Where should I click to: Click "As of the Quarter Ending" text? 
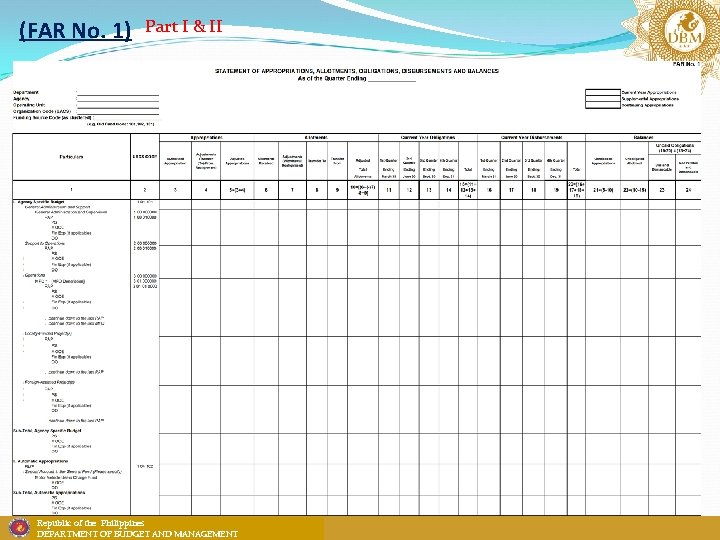pyautogui.click(x=332, y=79)
